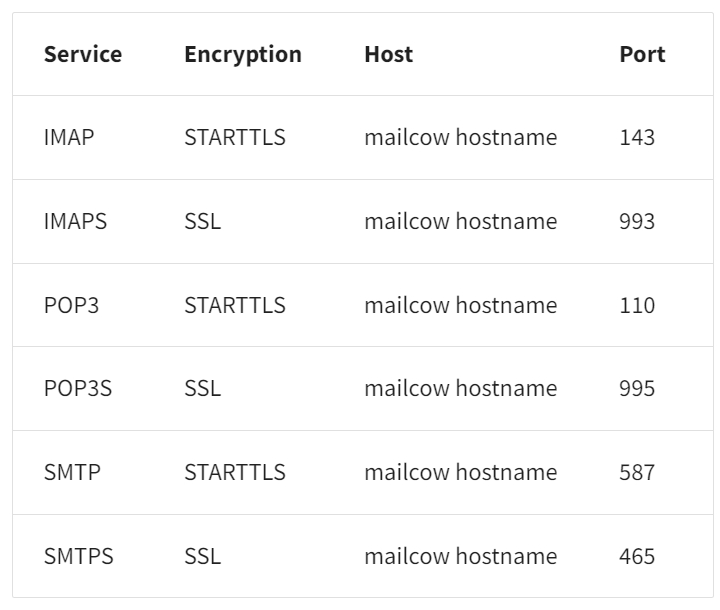Screen dimensions: 720x610
Task: Click port number 465
Action: click(637, 556)
